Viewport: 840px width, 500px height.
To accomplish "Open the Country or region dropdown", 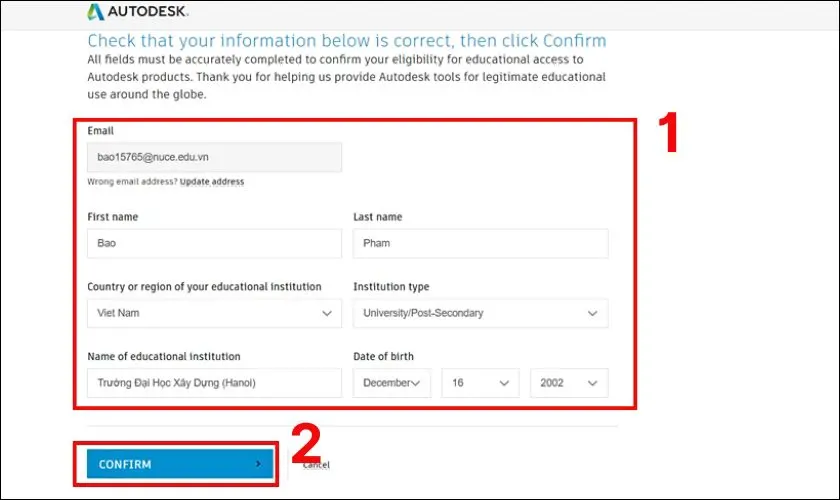I will 214,313.
